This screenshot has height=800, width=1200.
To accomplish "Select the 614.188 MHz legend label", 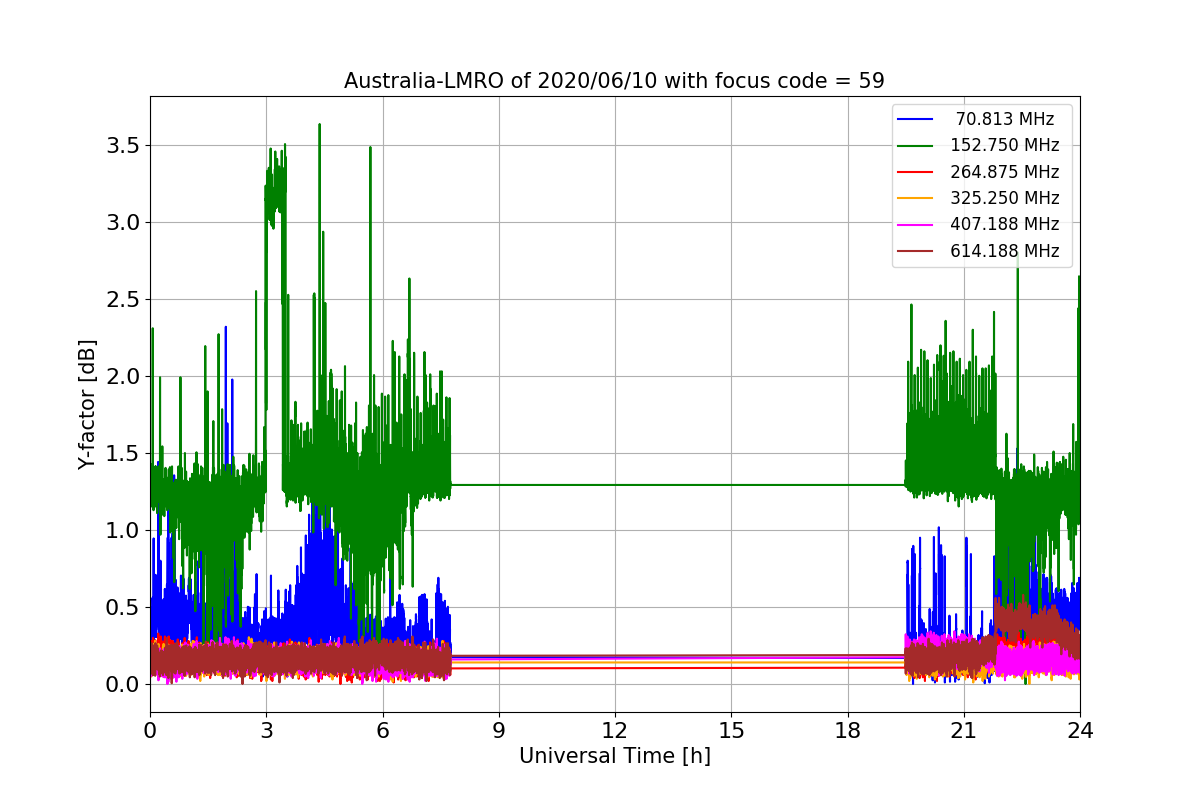I will coord(1005,251).
